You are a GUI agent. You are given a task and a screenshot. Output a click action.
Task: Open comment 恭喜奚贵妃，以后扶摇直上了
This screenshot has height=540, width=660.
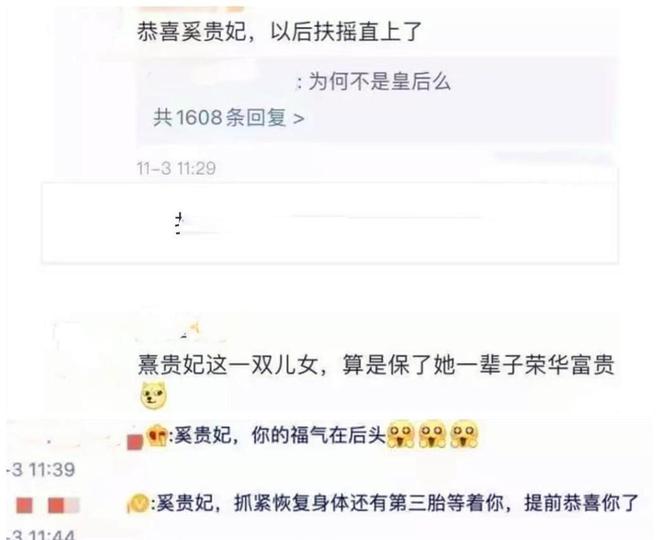279,31
